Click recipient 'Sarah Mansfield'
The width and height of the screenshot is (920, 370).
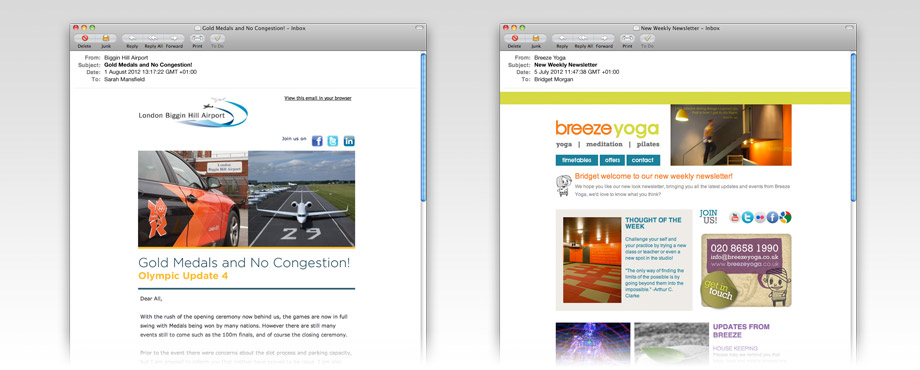pos(124,79)
